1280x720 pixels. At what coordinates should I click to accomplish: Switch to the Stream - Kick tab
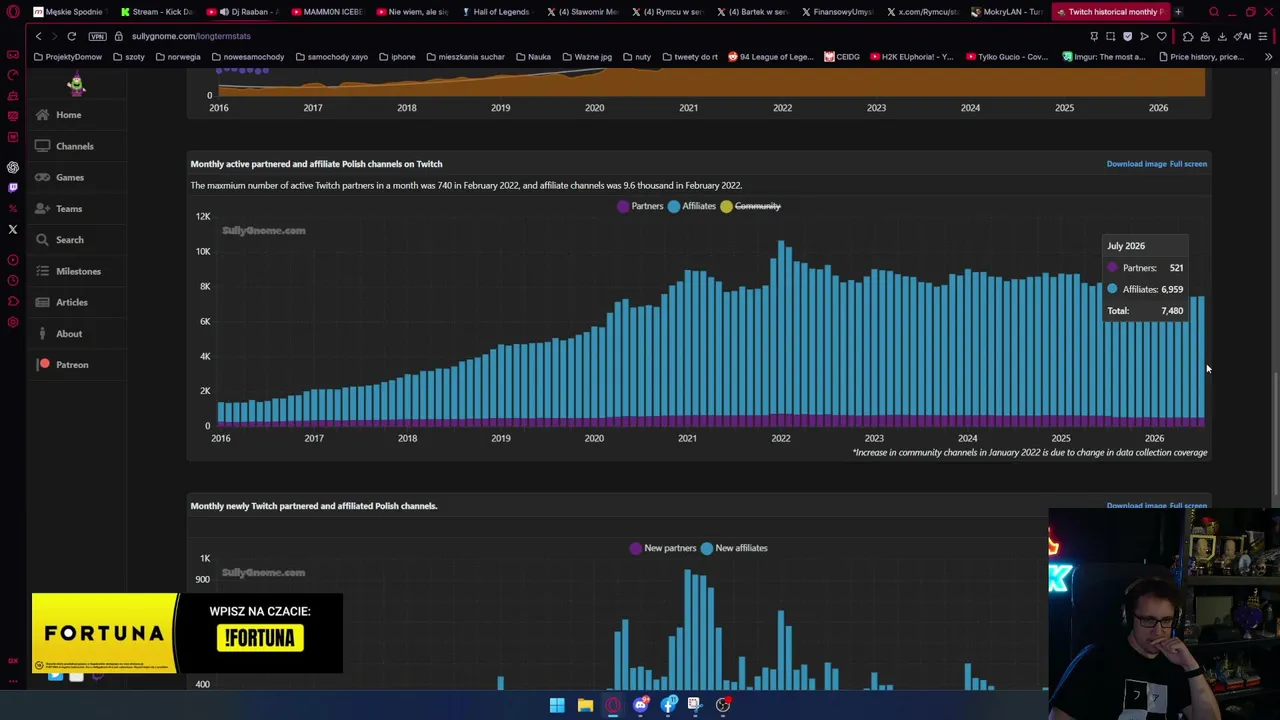coord(157,12)
